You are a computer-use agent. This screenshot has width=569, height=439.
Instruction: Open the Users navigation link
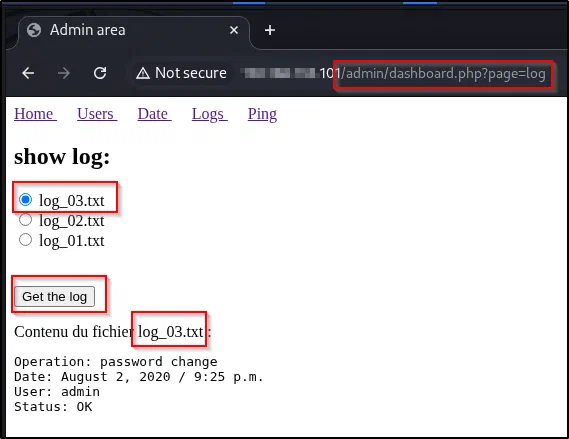(x=97, y=114)
